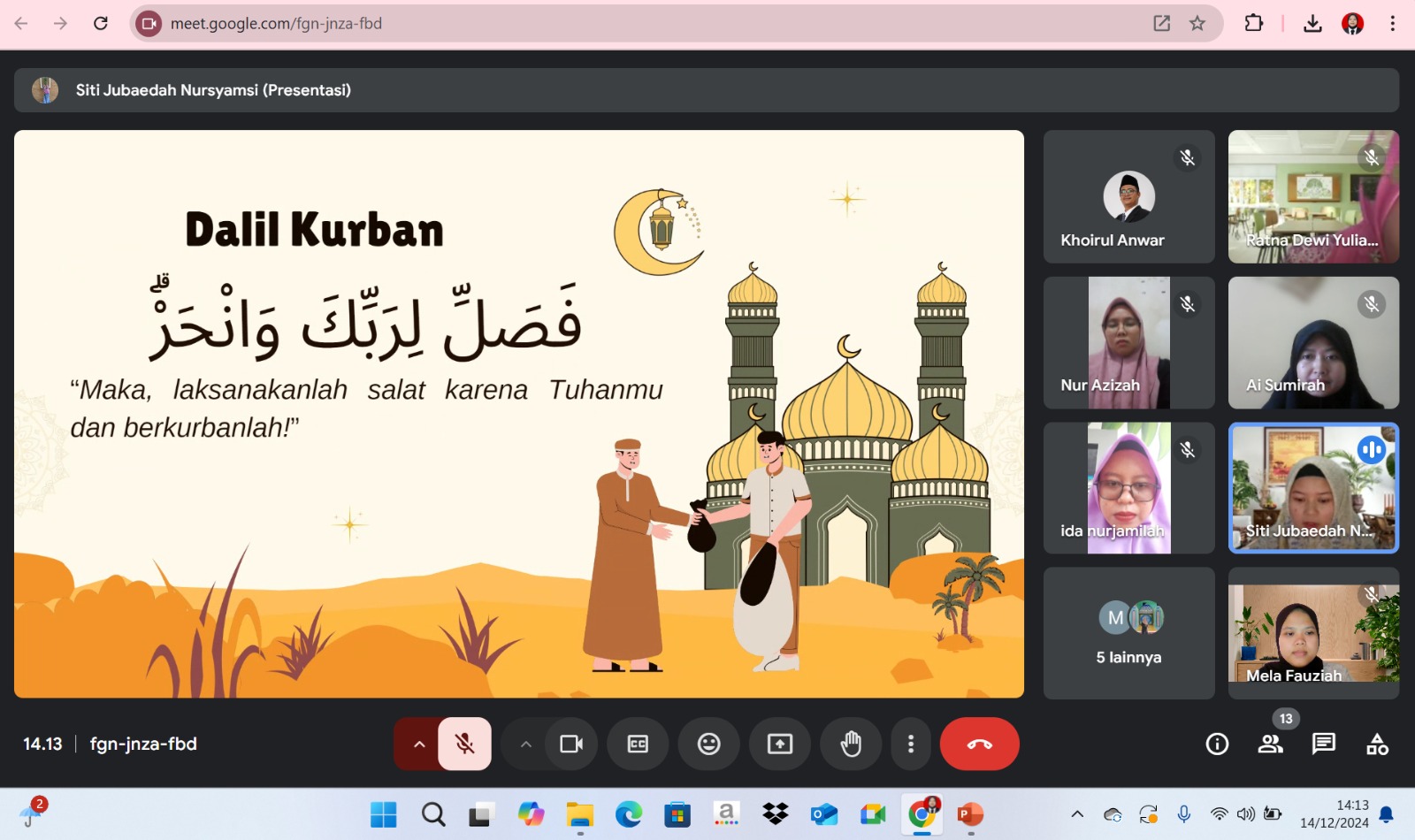Expand audio settings chevron beside microphone
Screen dimensions: 1415x840
point(419,744)
